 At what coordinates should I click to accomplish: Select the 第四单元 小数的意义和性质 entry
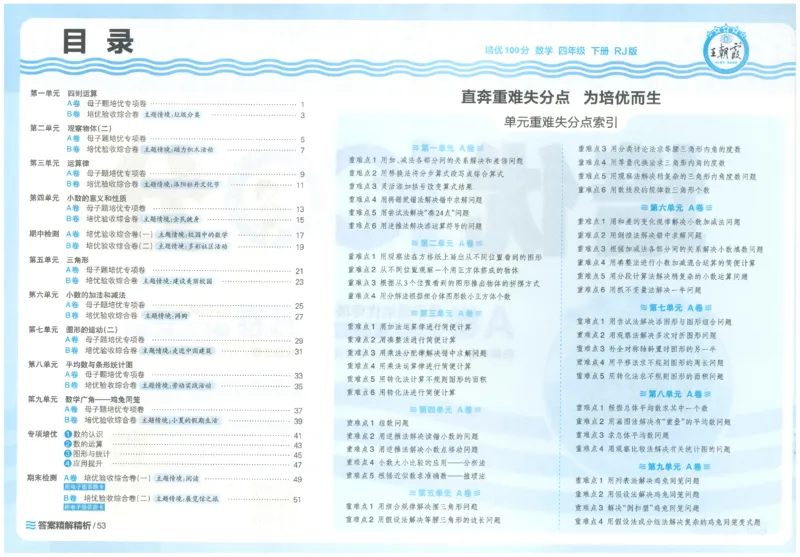[78, 198]
